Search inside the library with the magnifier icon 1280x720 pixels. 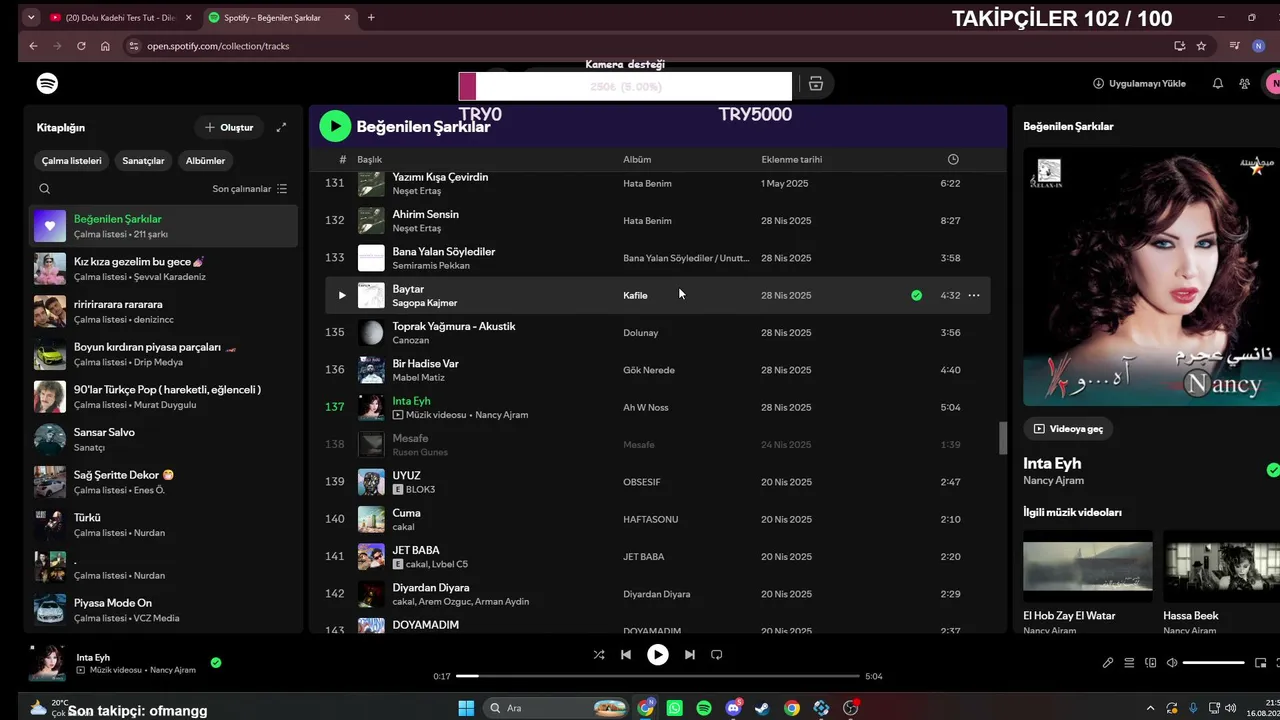[x=44, y=188]
